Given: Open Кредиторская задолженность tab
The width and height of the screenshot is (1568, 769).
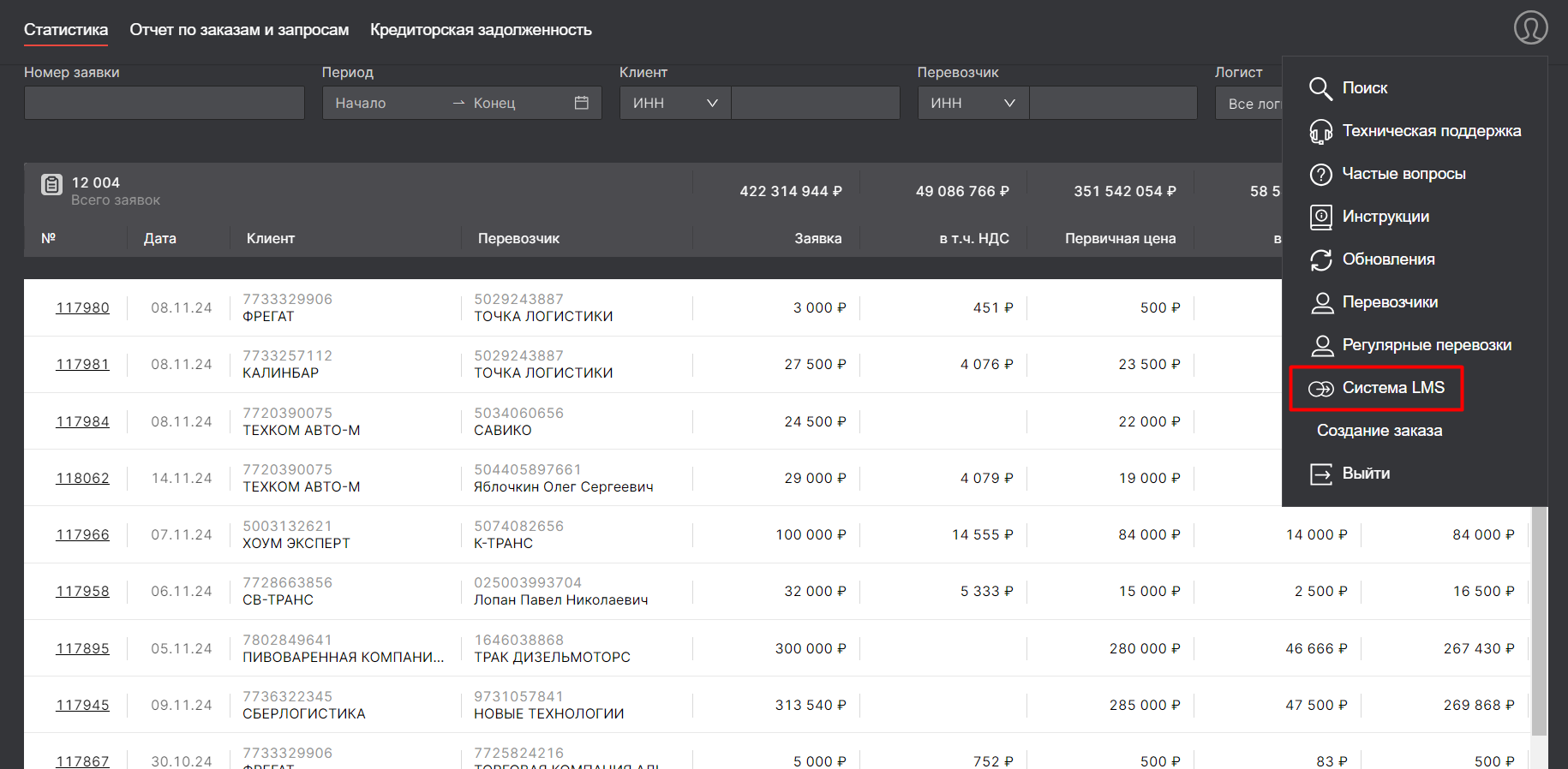Looking at the screenshot, I should [x=481, y=29].
